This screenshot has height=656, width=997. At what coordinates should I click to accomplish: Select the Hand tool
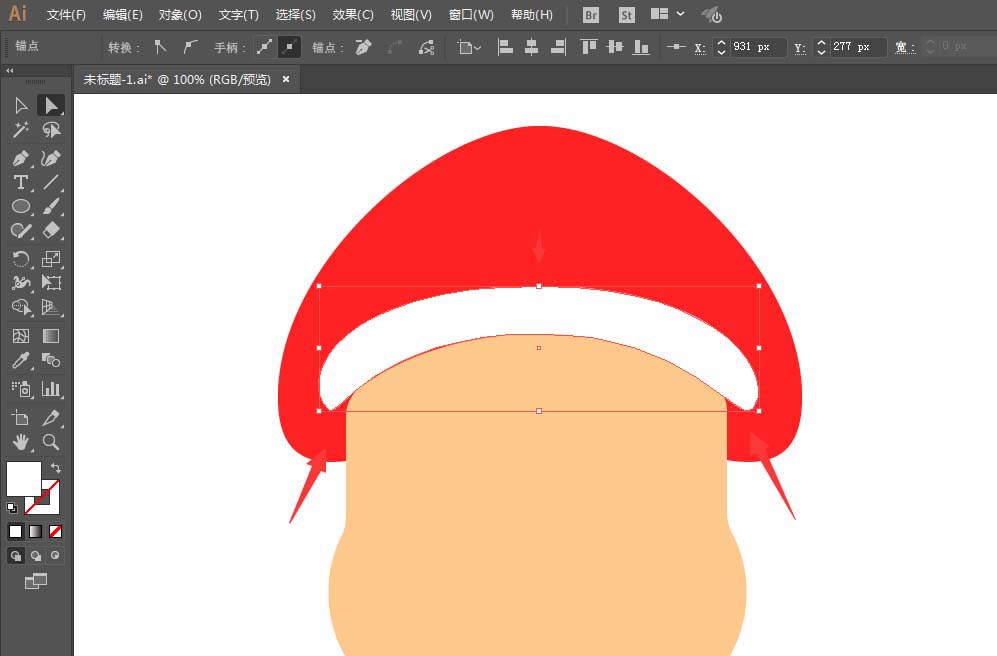tap(21, 442)
